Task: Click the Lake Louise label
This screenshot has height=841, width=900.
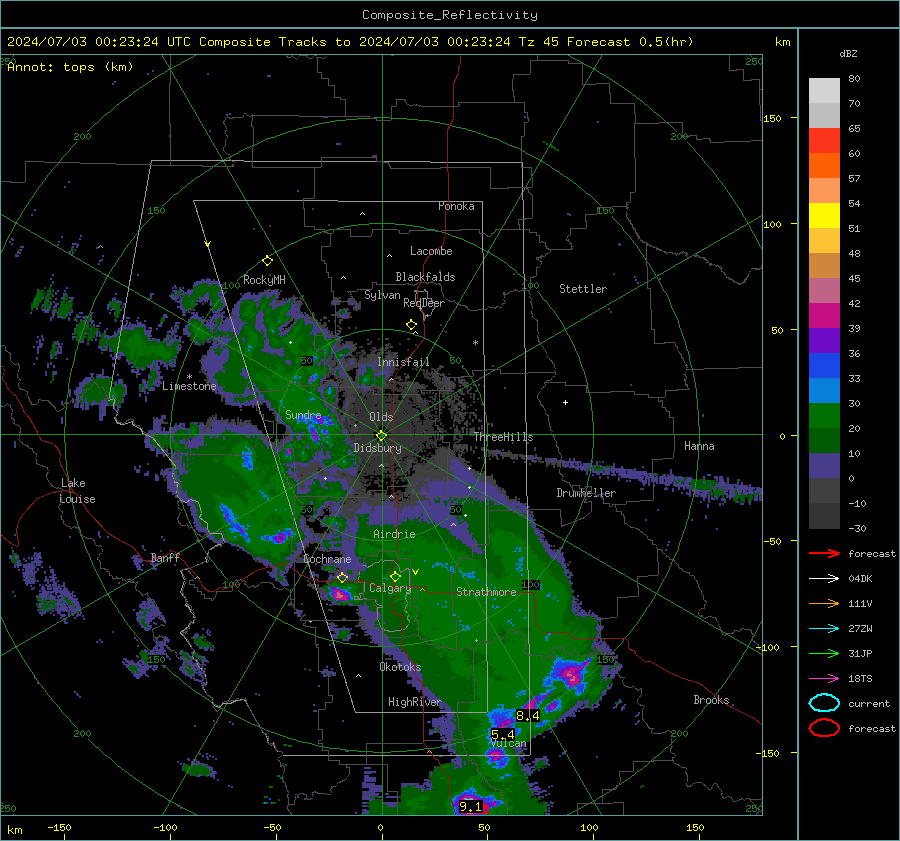Action: pyautogui.click(x=77, y=491)
